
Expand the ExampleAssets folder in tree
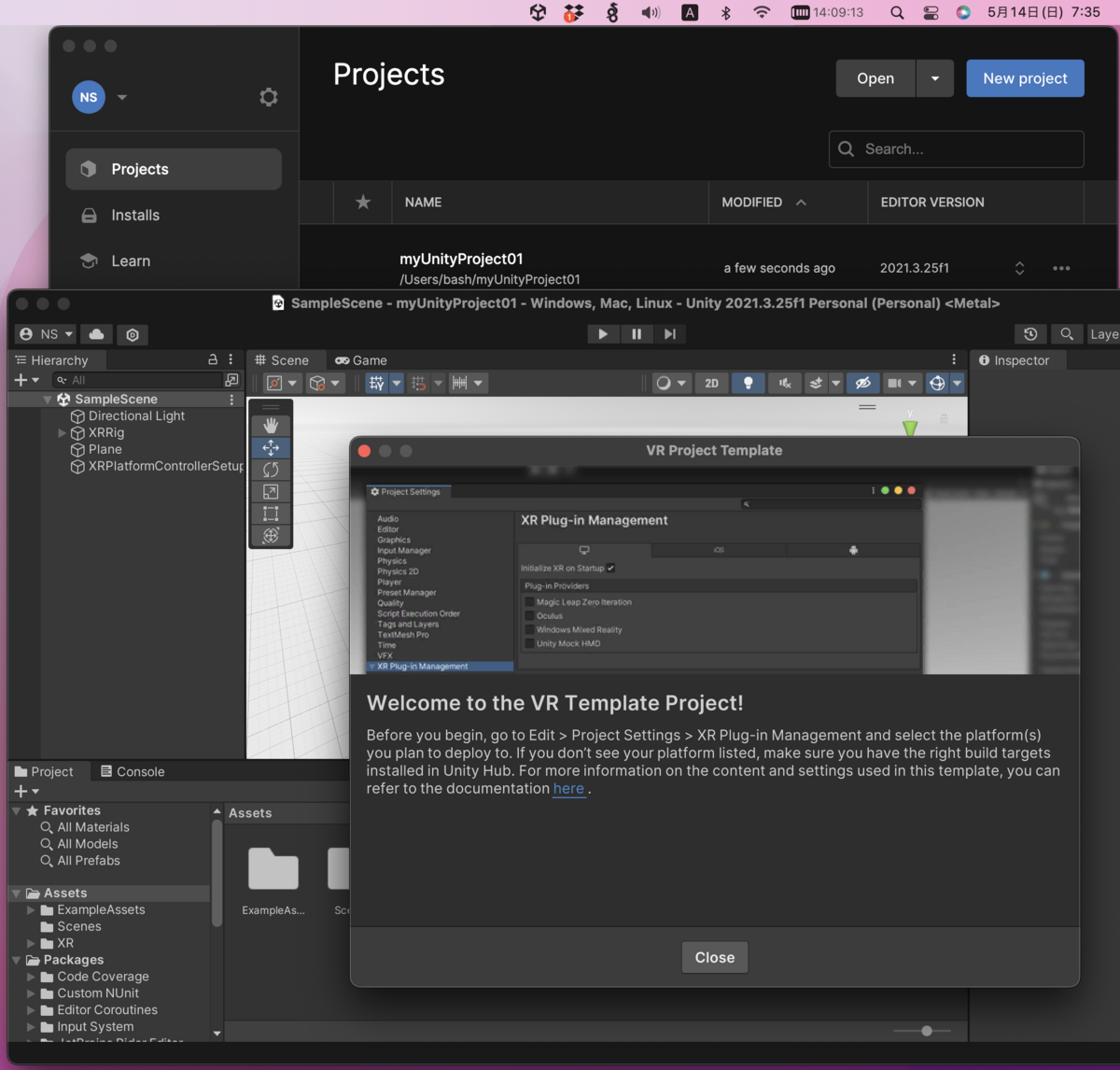[x=31, y=909]
